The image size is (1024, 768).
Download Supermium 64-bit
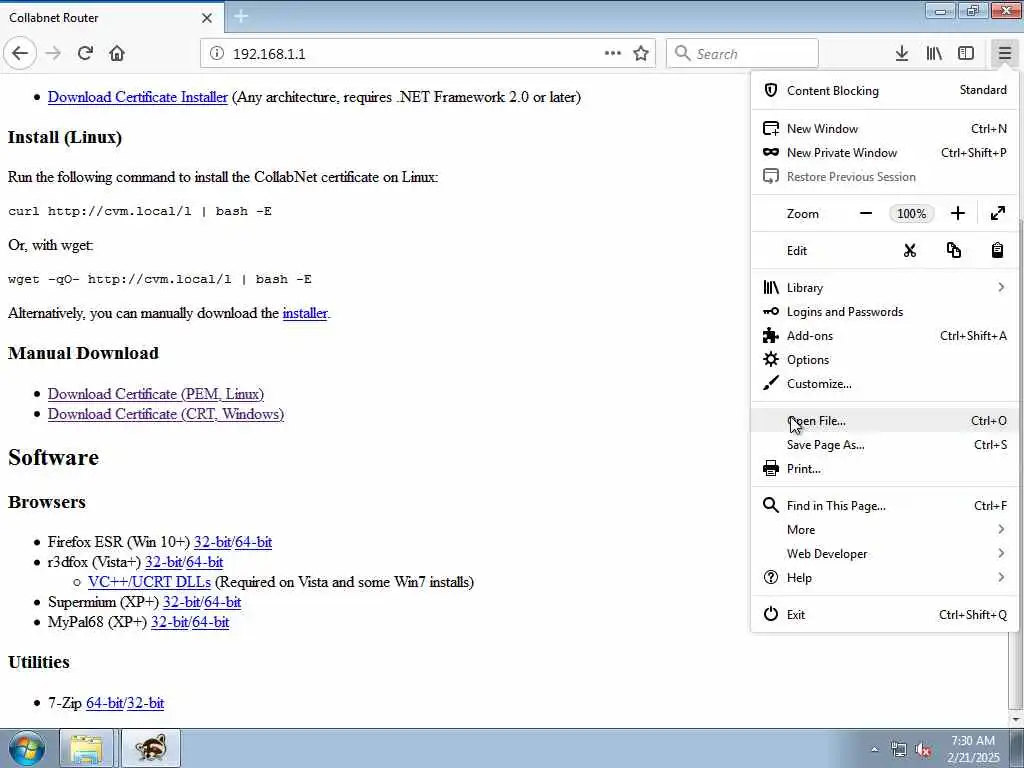click(223, 602)
